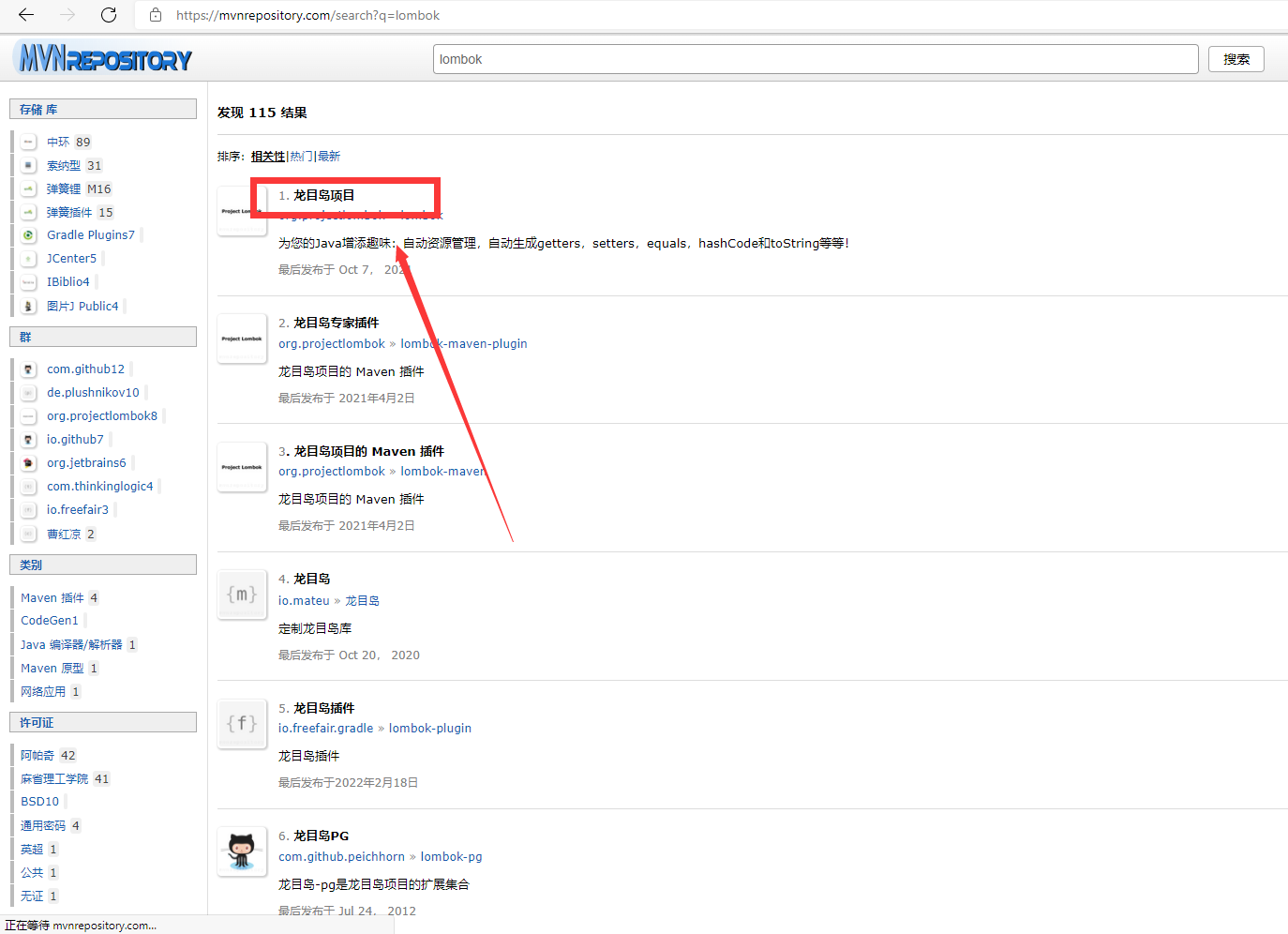Go back with the browser back arrow
The image size is (1288, 934).
coord(26,15)
